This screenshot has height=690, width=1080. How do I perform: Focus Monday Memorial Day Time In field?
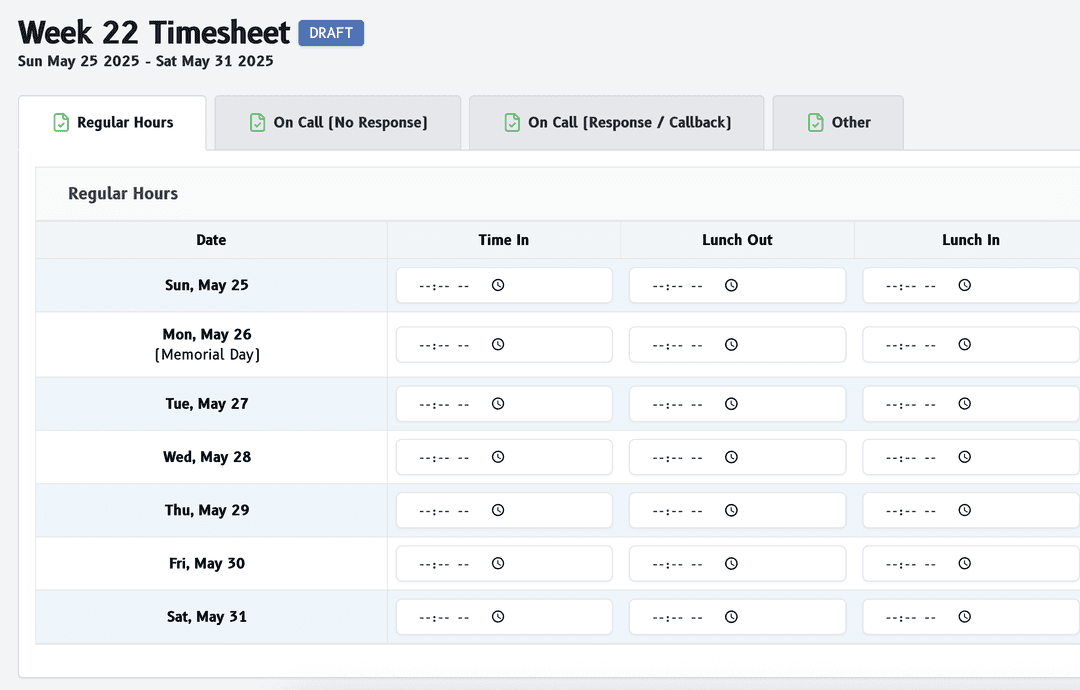coord(445,345)
